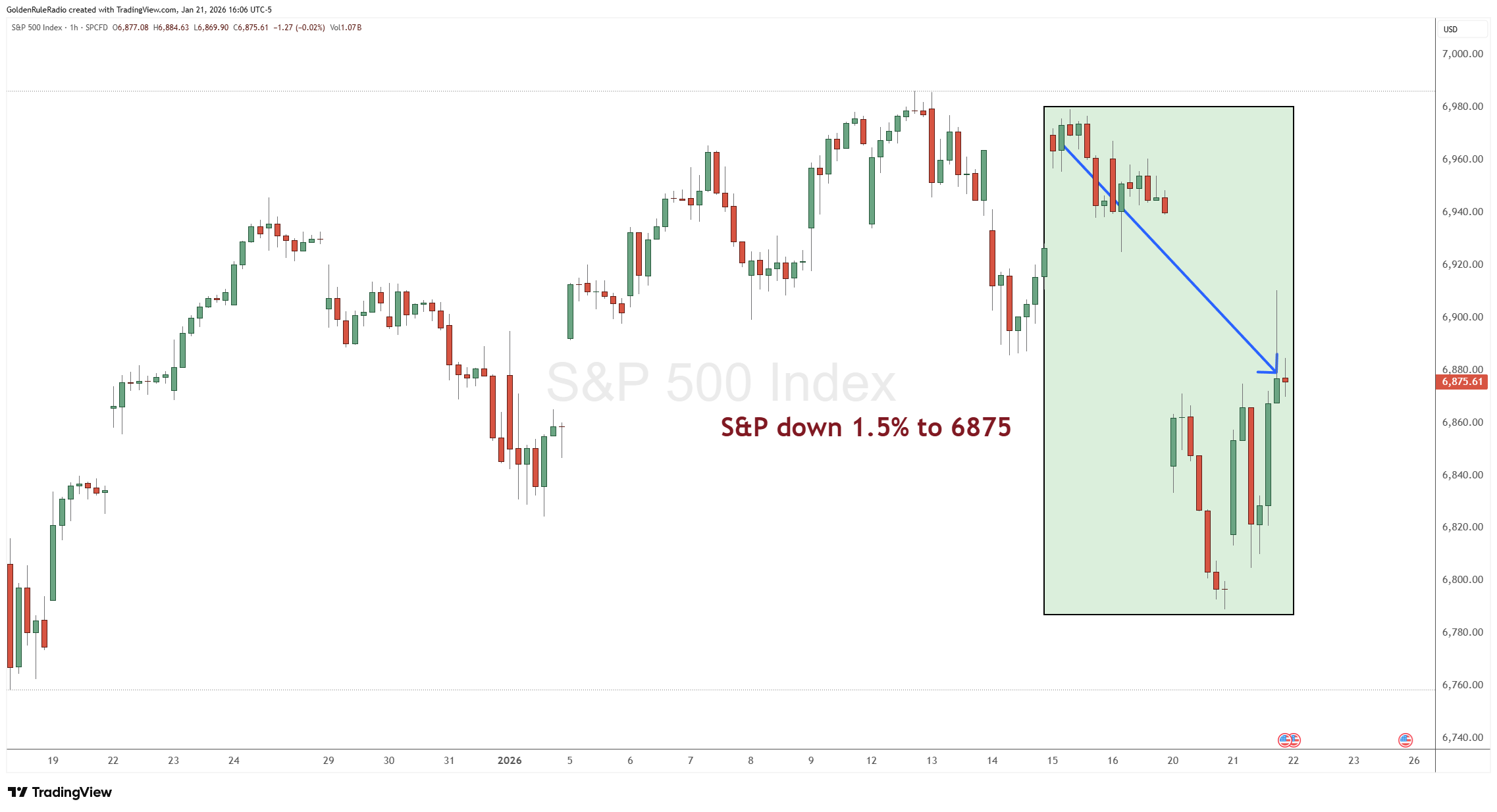Image resolution: width=1497 pixels, height=812 pixels.
Task: Click the leftmost US flag economic event icon
Action: [1284, 740]
